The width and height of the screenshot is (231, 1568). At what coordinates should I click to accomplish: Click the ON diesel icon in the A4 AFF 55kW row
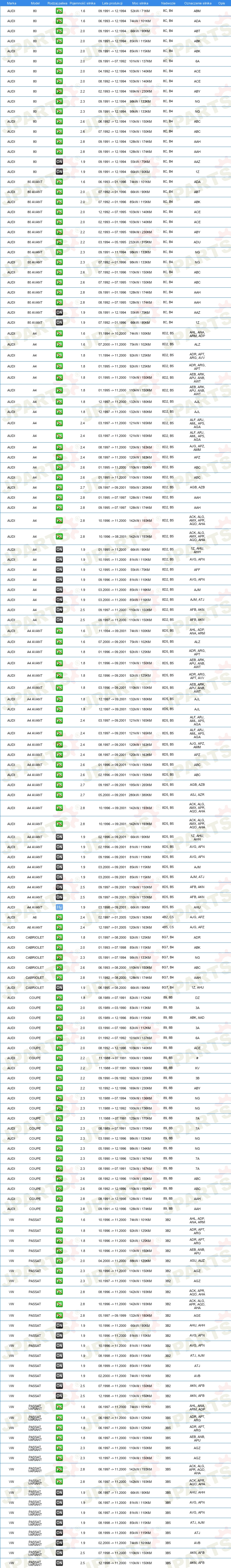tap(59, 570)
